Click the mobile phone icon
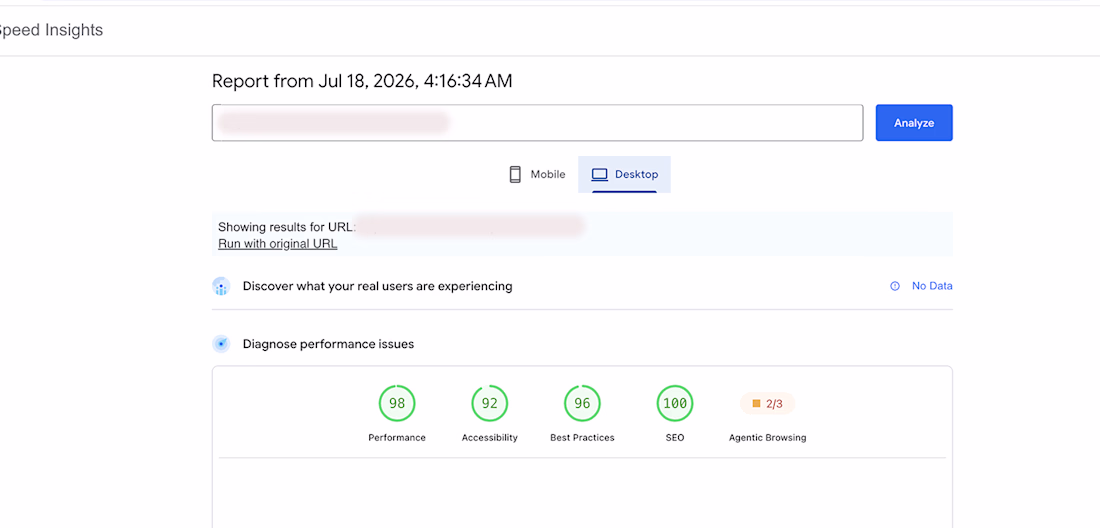The image size is (1100, 528). (515, 175)
